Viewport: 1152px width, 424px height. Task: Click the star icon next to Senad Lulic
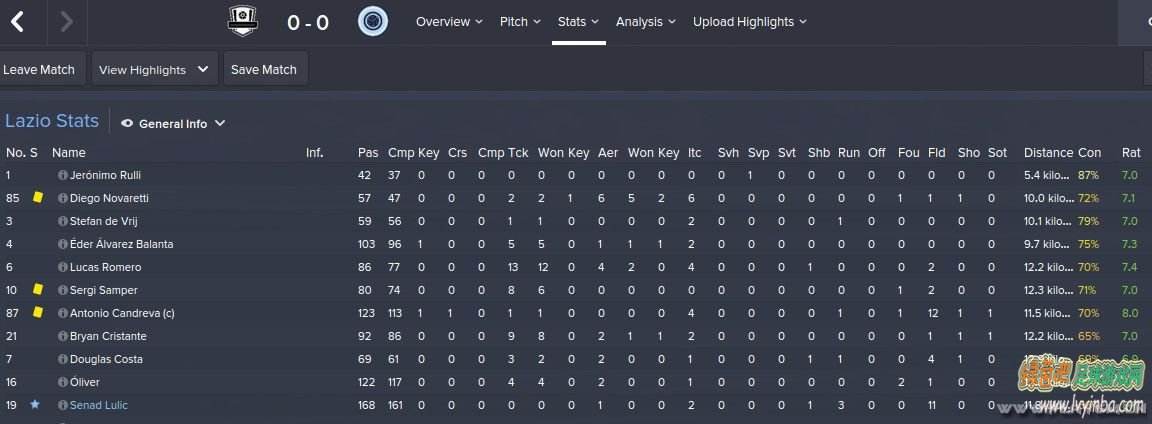35,405
